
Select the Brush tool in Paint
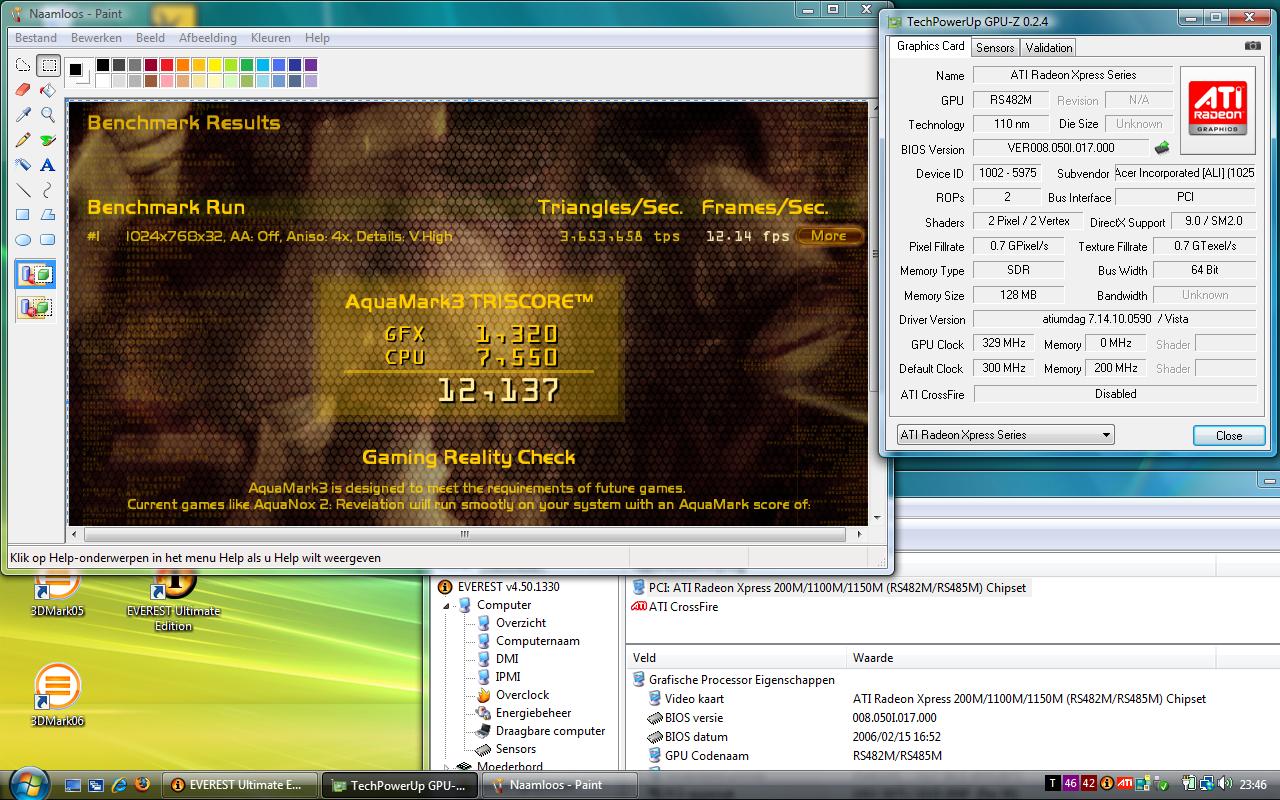click(47, 141)
